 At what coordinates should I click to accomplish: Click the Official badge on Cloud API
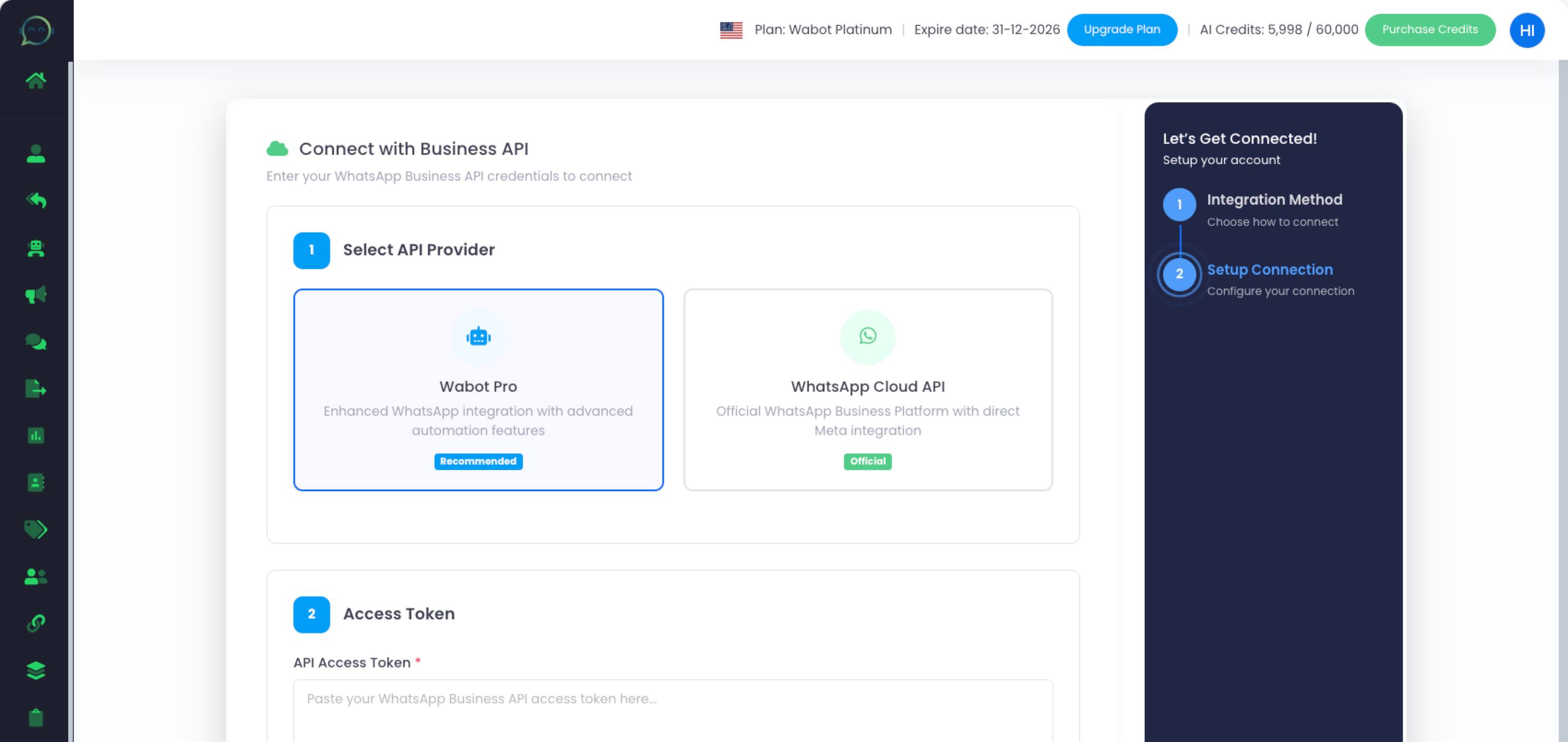pyautogui.click(x=867, y=462)
